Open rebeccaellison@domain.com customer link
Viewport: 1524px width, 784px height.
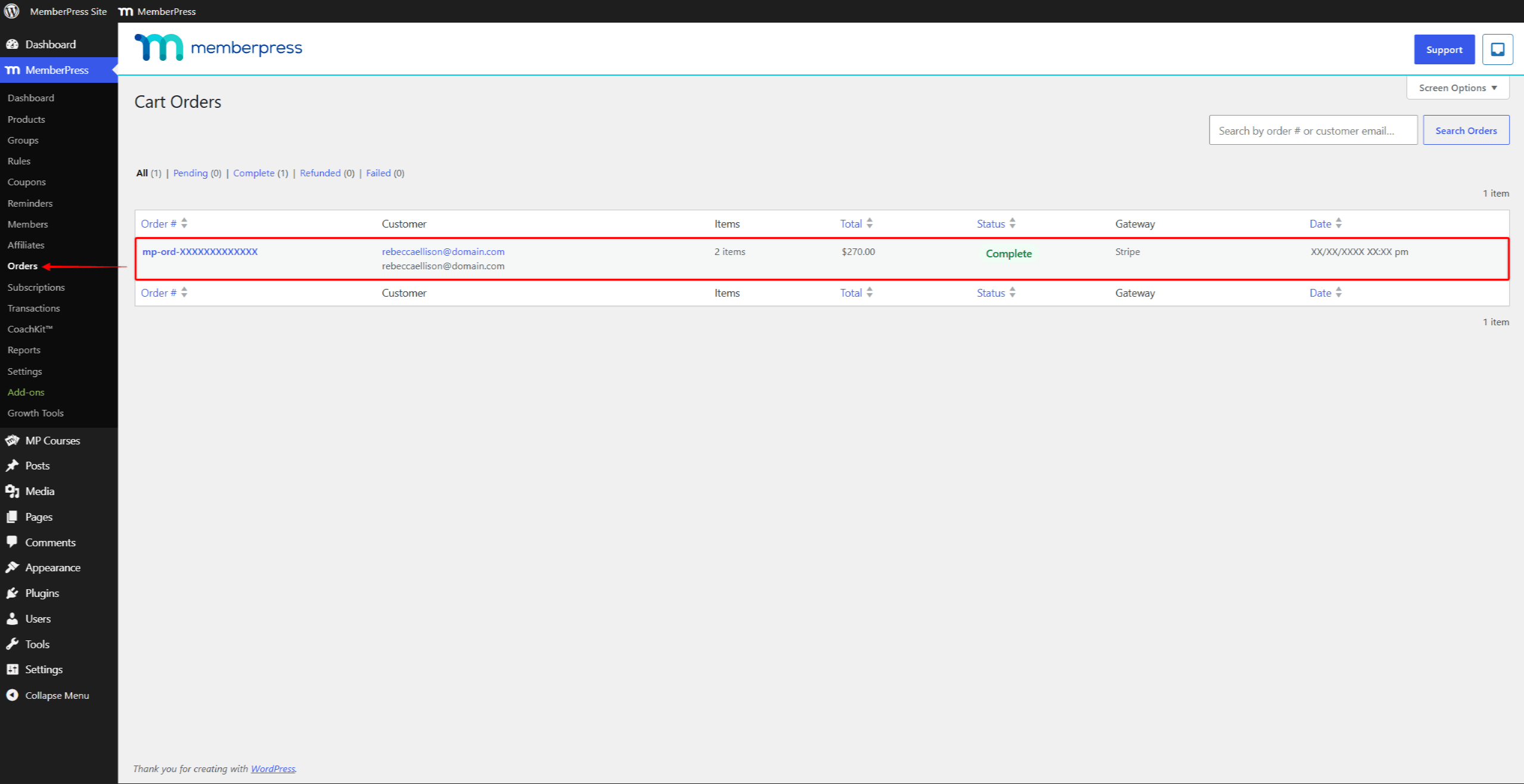pyautogui.click(x=443, y=251)
